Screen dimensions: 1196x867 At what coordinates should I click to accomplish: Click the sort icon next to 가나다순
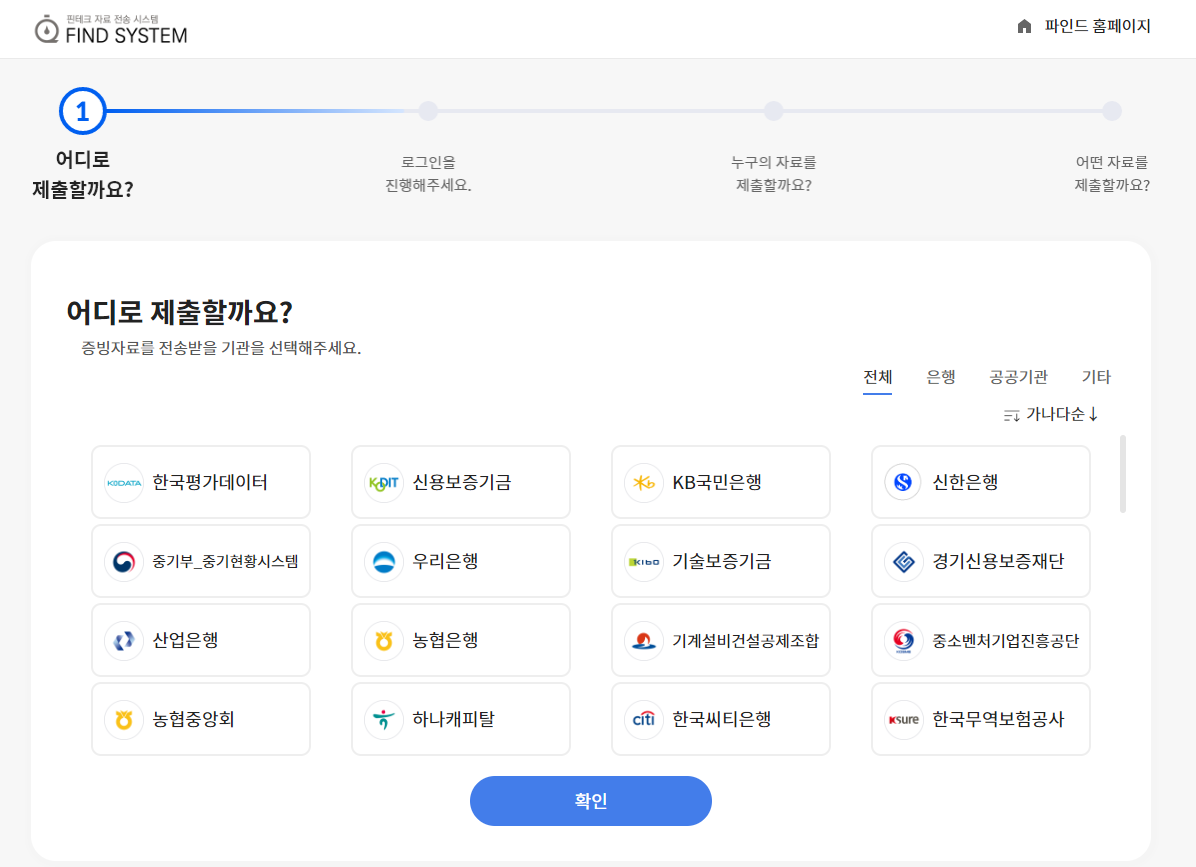pyautogui.click(x=1011, y=416)
